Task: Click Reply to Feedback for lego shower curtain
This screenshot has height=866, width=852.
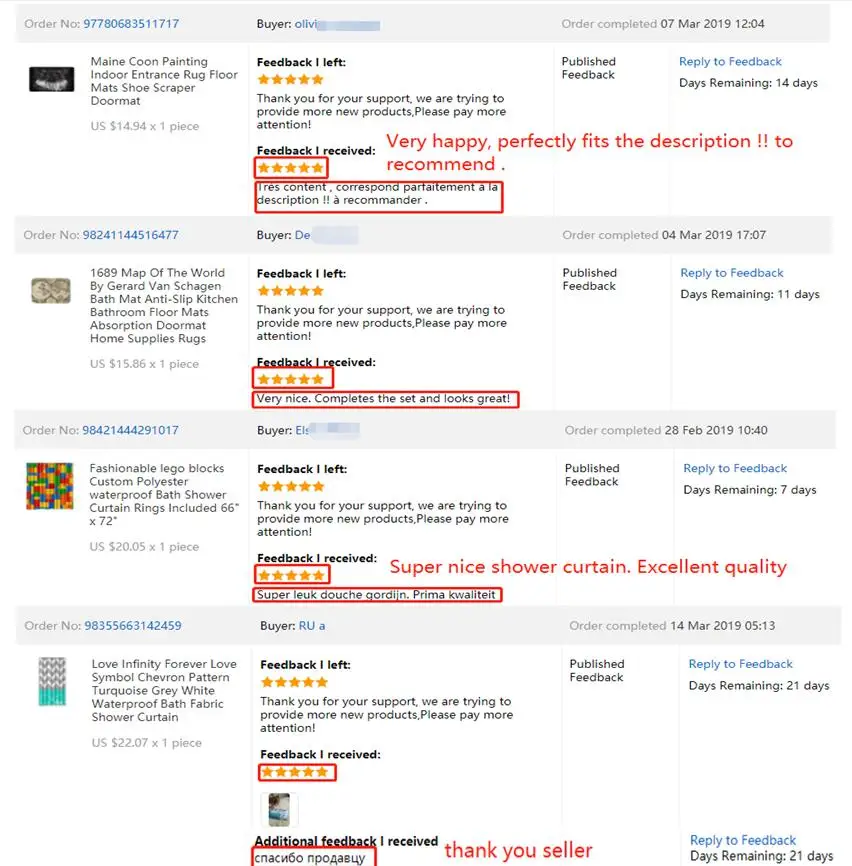Action: point(735,468)
